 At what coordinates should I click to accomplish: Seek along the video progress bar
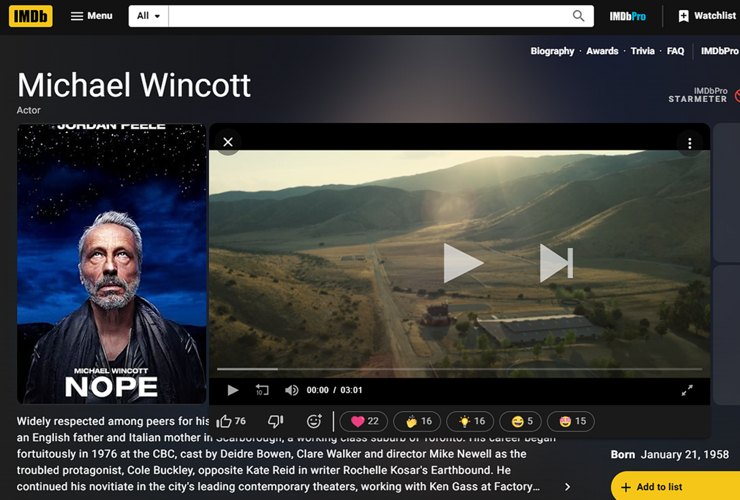point(459,369)
